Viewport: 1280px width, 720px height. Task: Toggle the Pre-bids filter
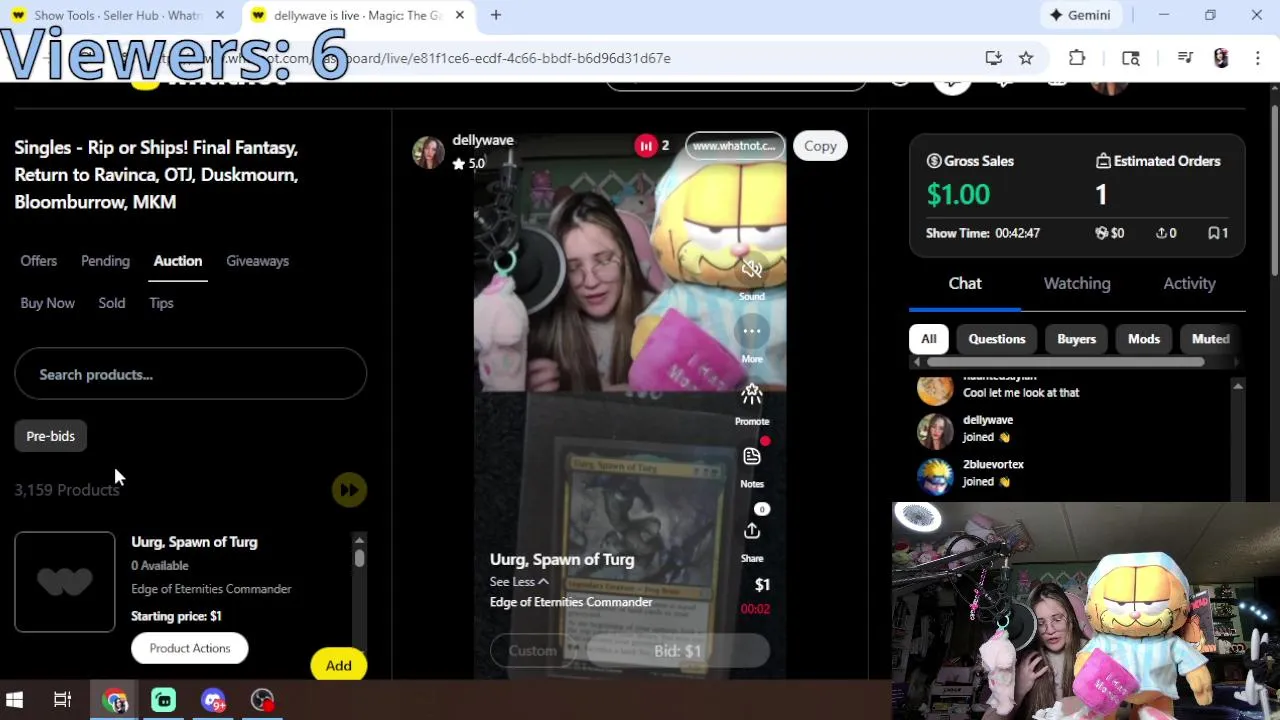[51, 436]
